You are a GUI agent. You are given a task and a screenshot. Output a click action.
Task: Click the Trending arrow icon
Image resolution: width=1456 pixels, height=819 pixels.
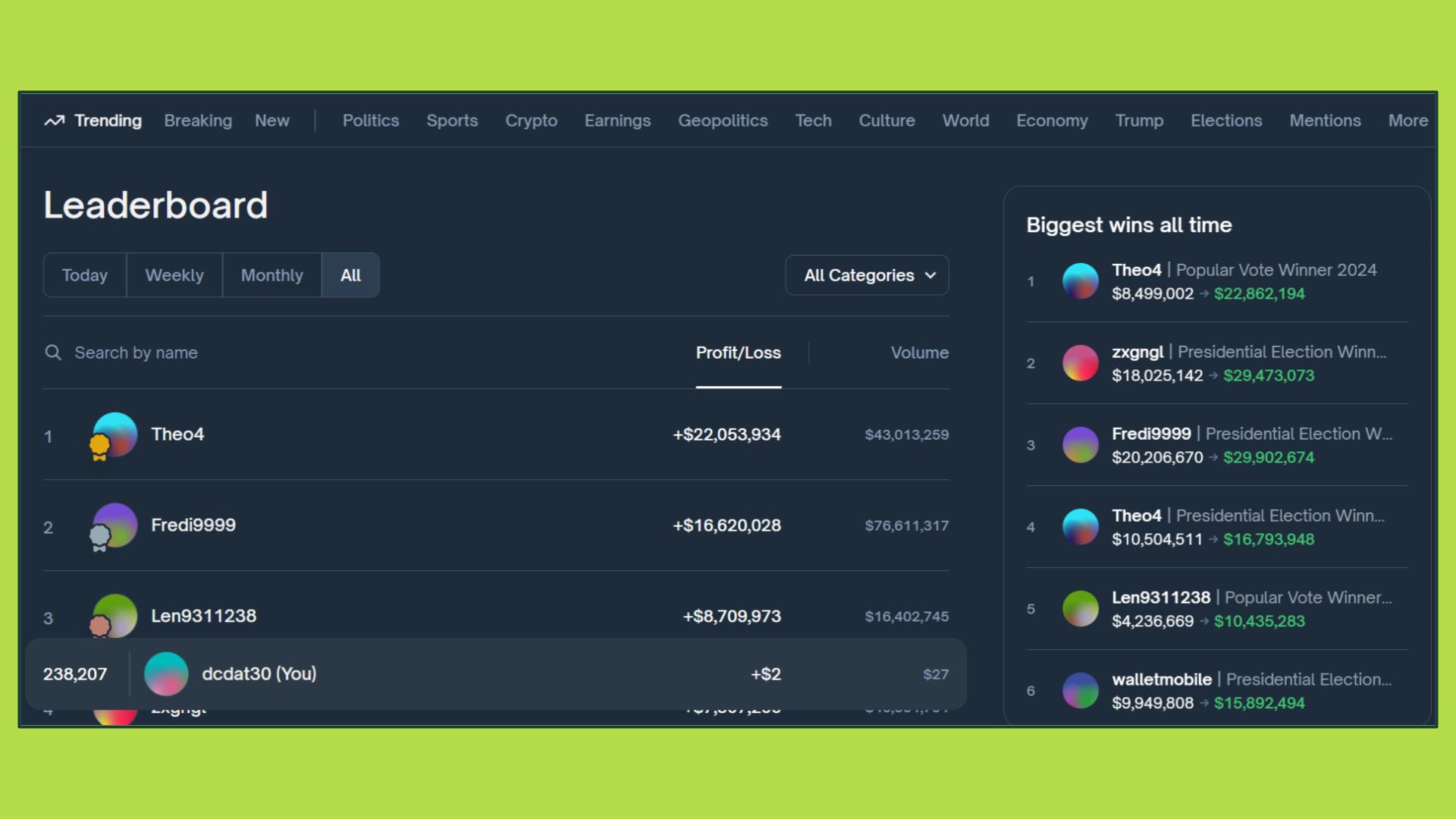pos(54,120)
